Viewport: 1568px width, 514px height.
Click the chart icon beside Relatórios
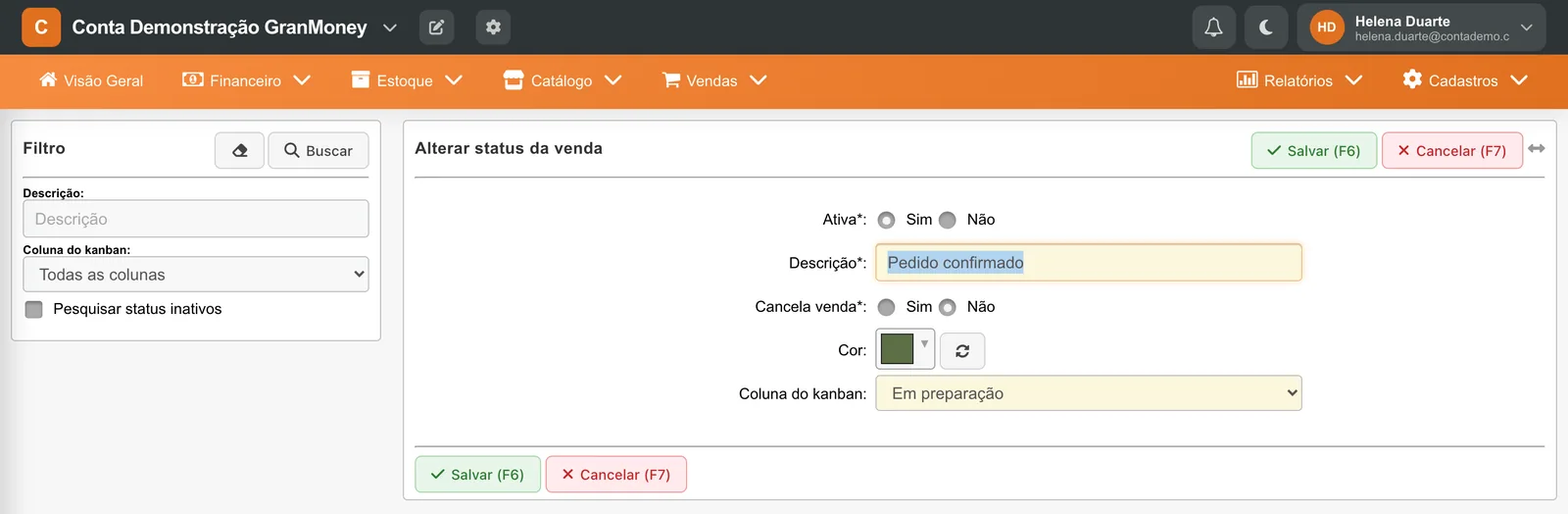(x=1247, y=79)
